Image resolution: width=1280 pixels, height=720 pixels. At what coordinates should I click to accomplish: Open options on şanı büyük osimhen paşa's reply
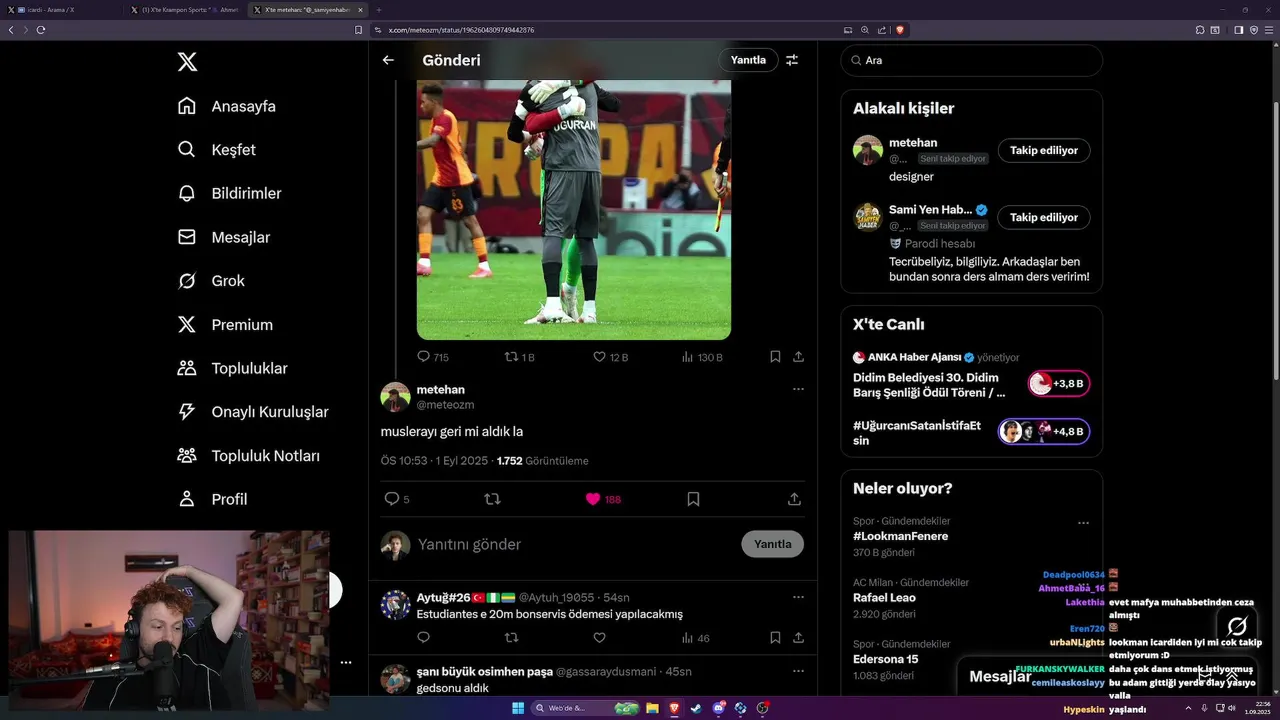tap(798, 671)
